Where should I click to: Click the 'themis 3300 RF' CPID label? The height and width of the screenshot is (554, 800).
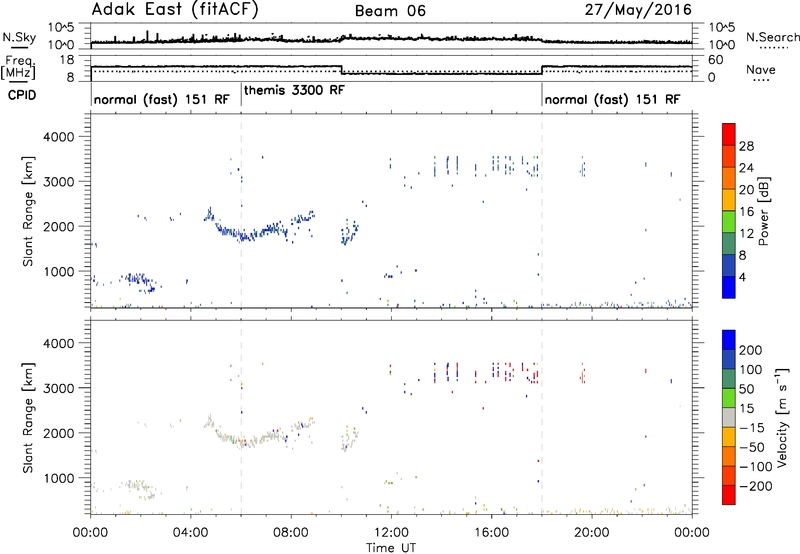294,90
